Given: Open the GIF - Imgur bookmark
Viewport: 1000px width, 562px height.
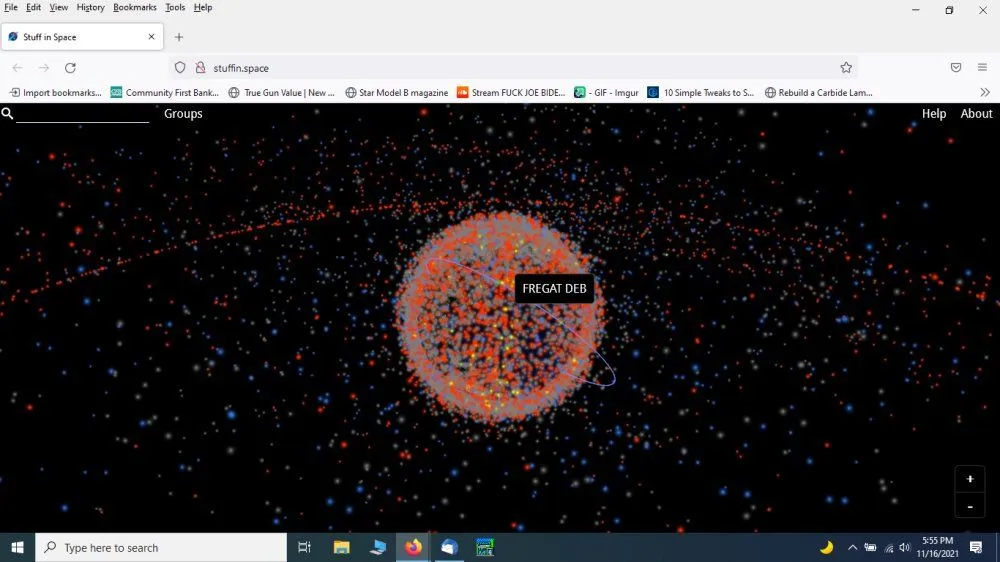Looking at the screenshot, I should (607, 92).
